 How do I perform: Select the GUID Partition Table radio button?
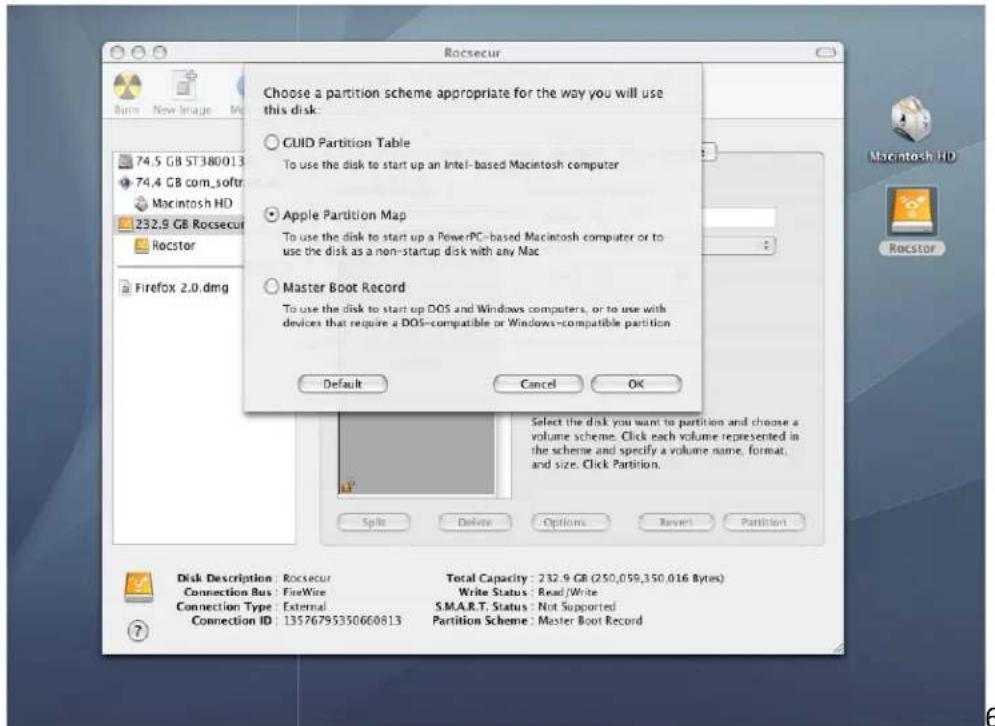(272, 143)
